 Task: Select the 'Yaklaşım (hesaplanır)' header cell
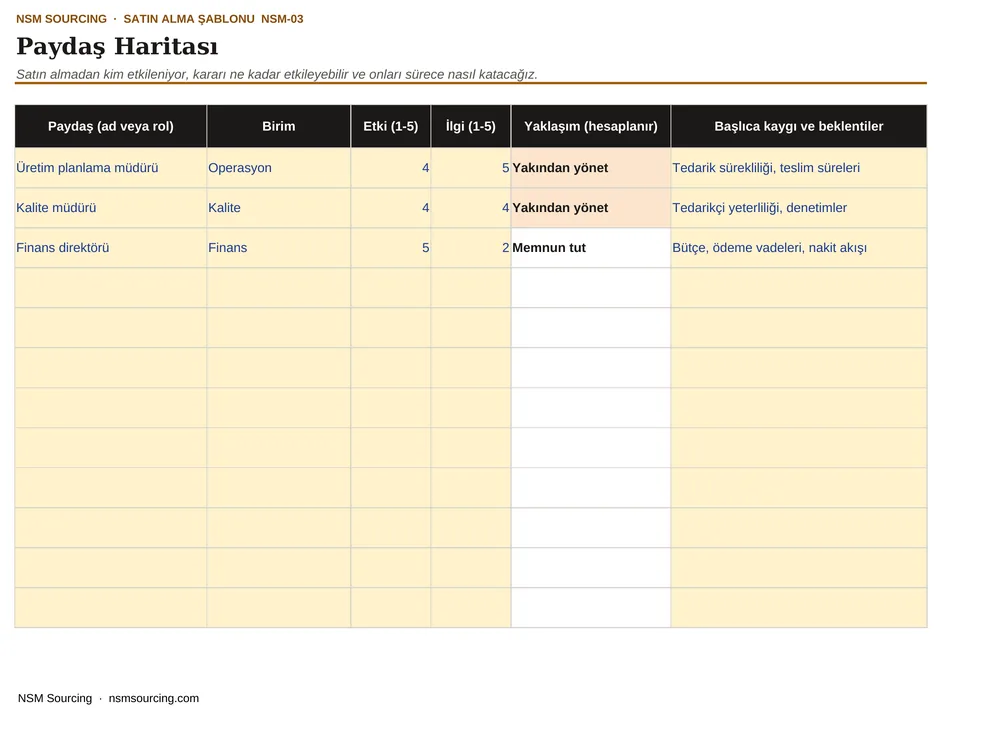[x=591, y=126]
